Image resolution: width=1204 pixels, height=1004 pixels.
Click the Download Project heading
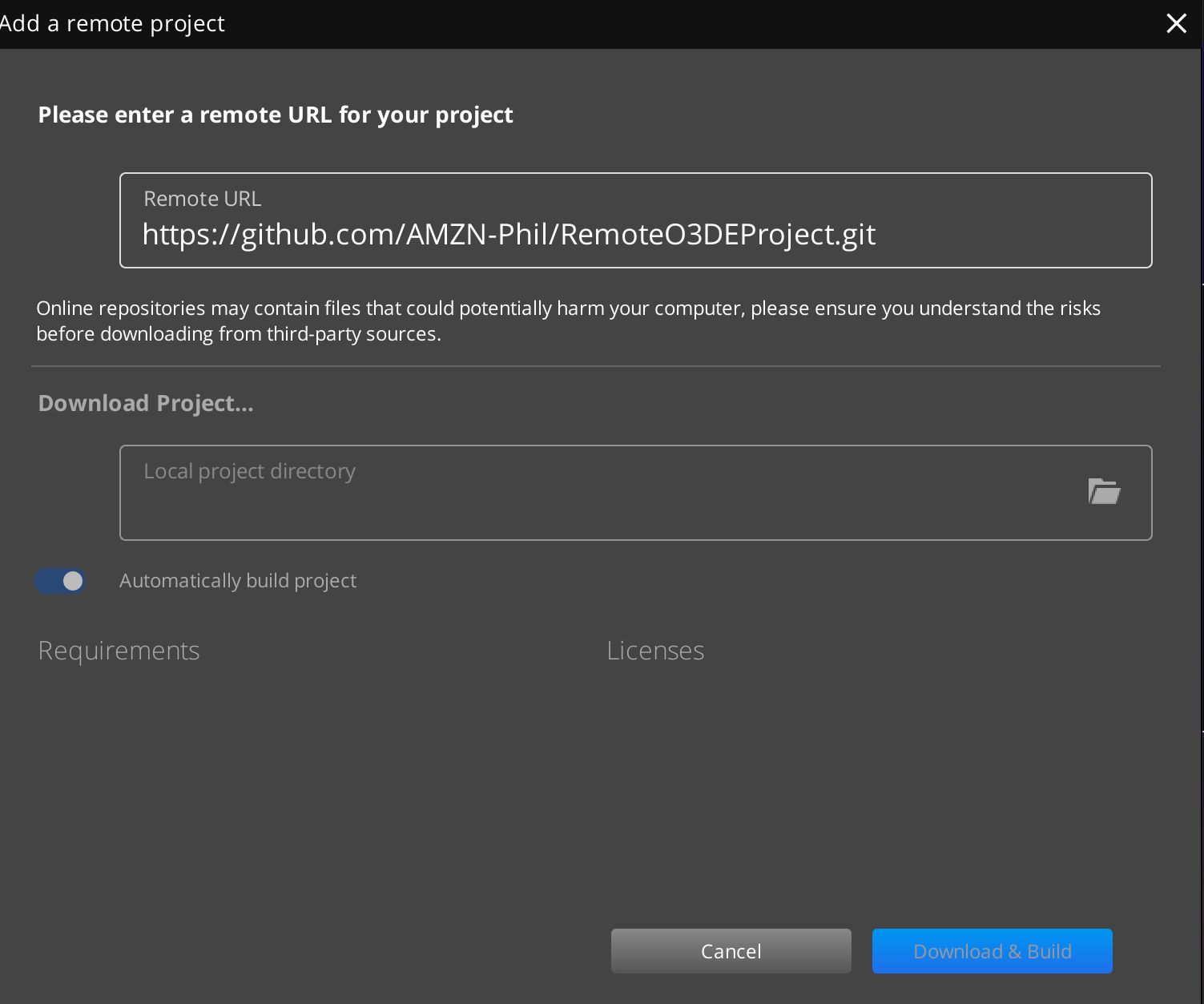click(x=145, y=403)
